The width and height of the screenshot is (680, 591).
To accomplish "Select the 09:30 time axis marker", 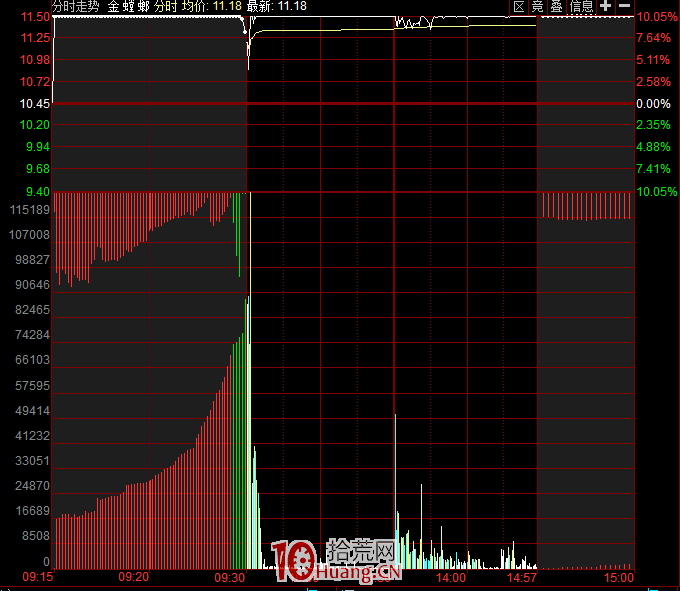I will (230, 578).
